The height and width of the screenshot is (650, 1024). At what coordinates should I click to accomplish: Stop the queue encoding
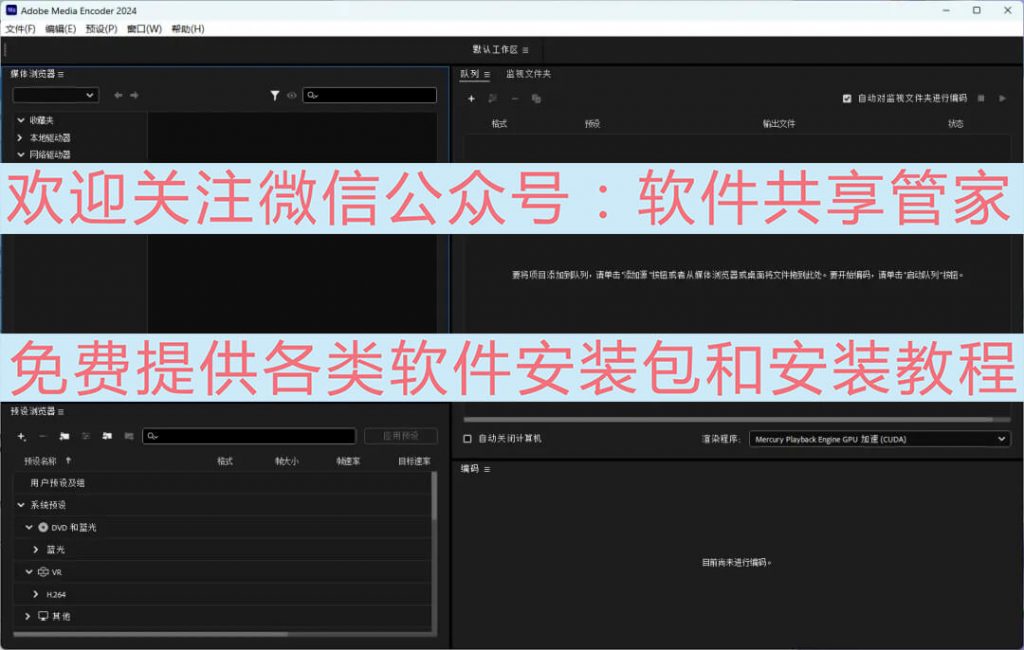click(x=981, y=98)
